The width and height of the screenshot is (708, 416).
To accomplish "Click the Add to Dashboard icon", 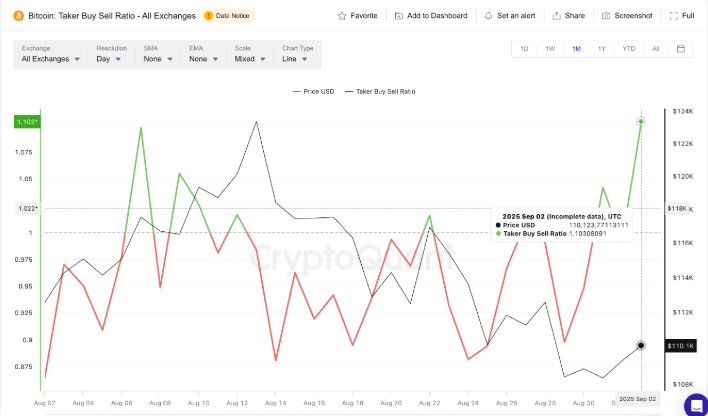I will click(x=399, y=16).
